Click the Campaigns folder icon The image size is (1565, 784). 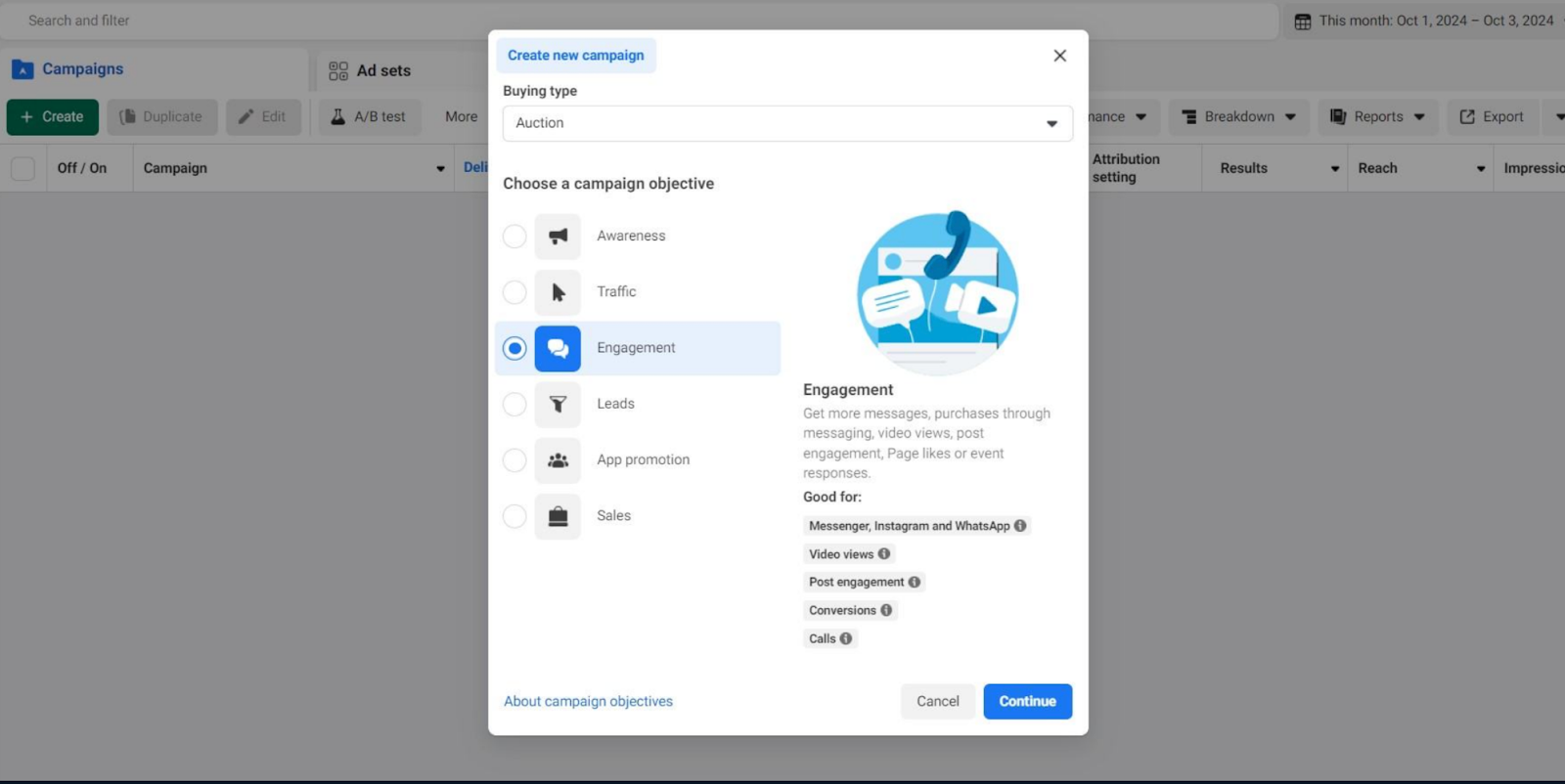(22, 69)
